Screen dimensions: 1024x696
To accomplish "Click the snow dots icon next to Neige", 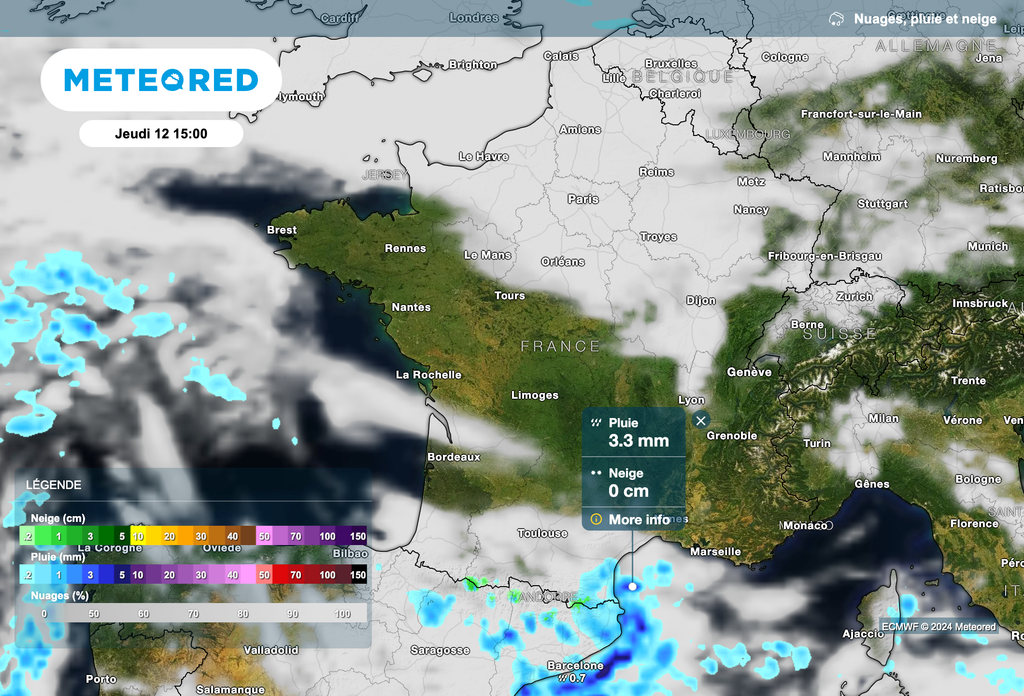I will pos(596,473).
